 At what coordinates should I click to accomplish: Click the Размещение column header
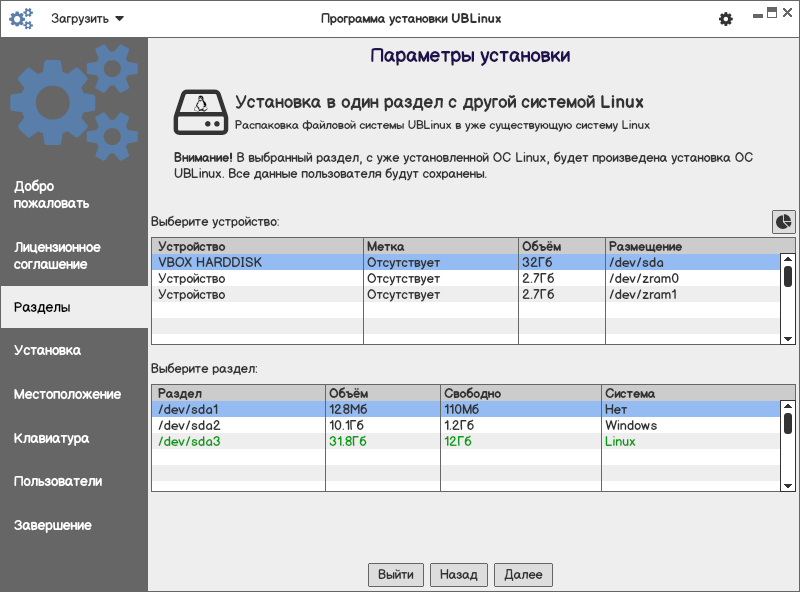(700, 246)
